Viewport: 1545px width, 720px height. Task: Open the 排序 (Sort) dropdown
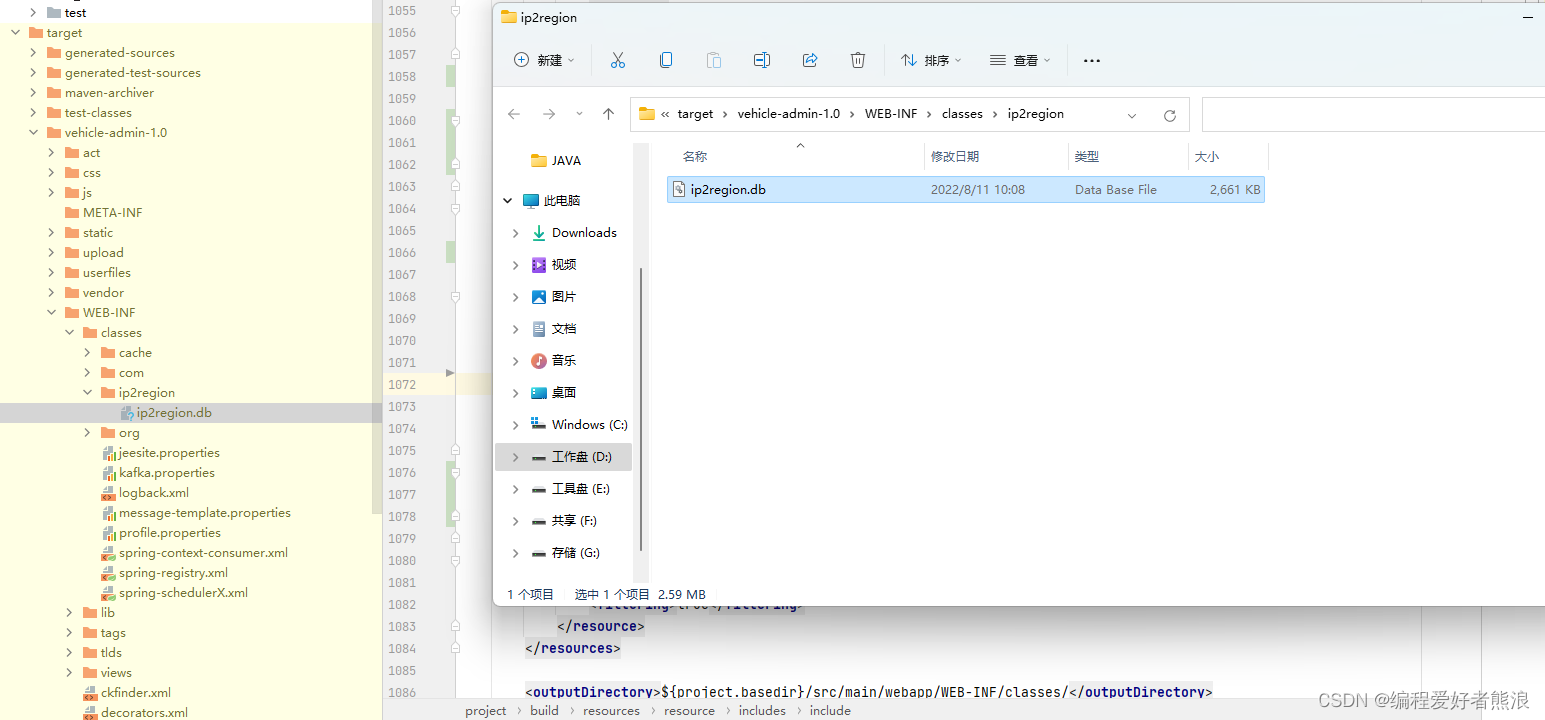[x=931, y=60]
